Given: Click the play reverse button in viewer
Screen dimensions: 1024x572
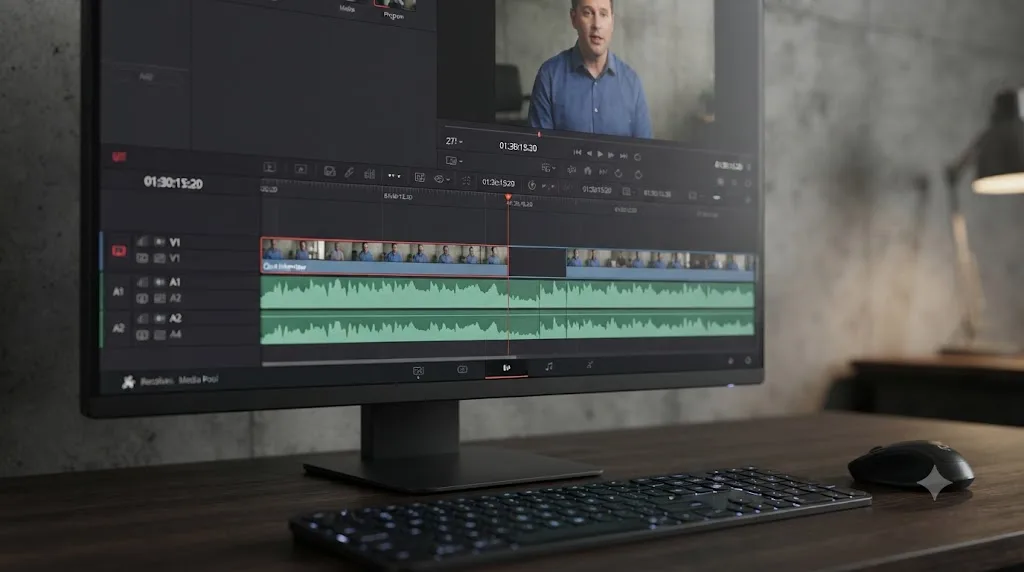Looking at the screenshot, I should pyautogui.click(x=589, y=153).
